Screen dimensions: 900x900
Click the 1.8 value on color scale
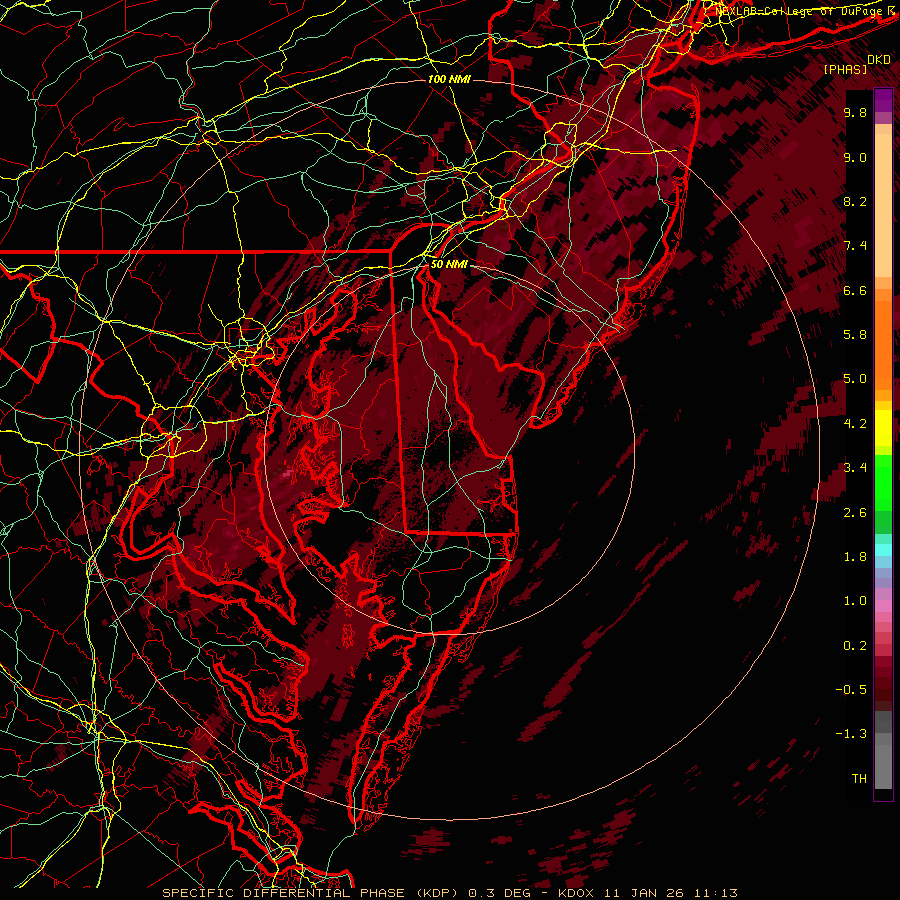click(855, 557)
